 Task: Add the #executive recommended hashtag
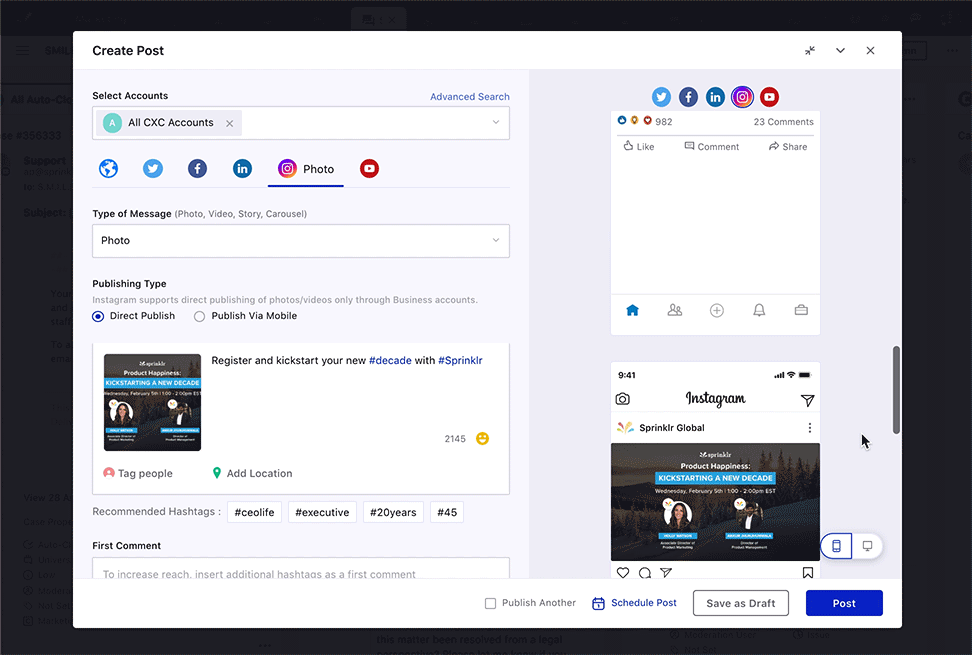[322, 512]
